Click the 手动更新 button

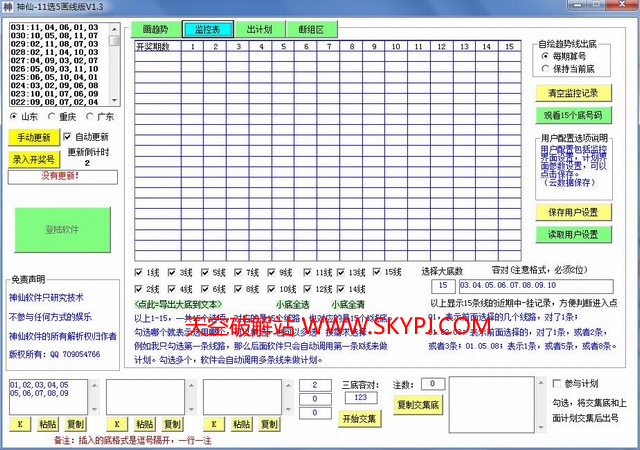coord(34,136)
